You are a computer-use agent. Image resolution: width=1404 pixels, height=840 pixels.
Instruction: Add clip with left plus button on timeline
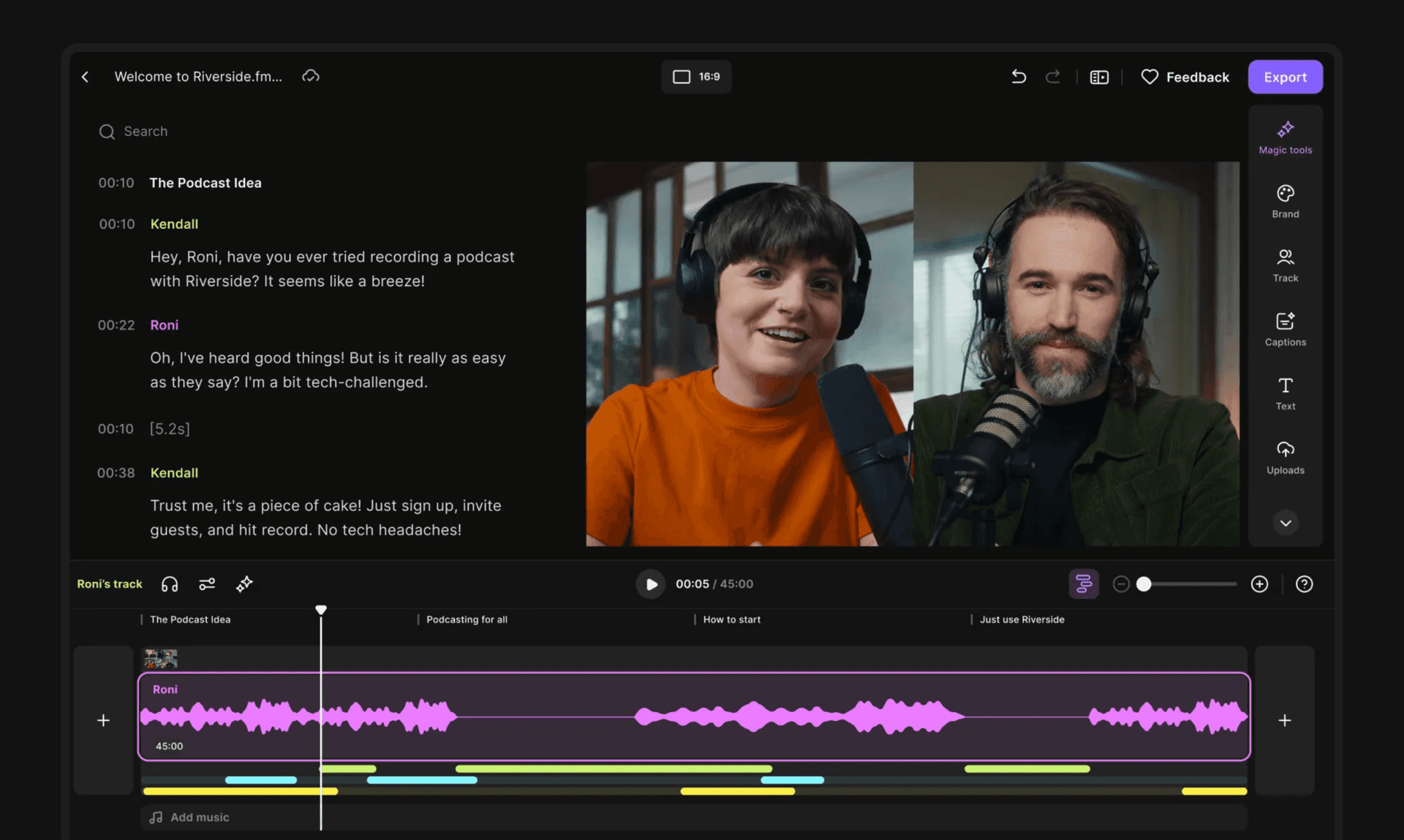(103, 720)
